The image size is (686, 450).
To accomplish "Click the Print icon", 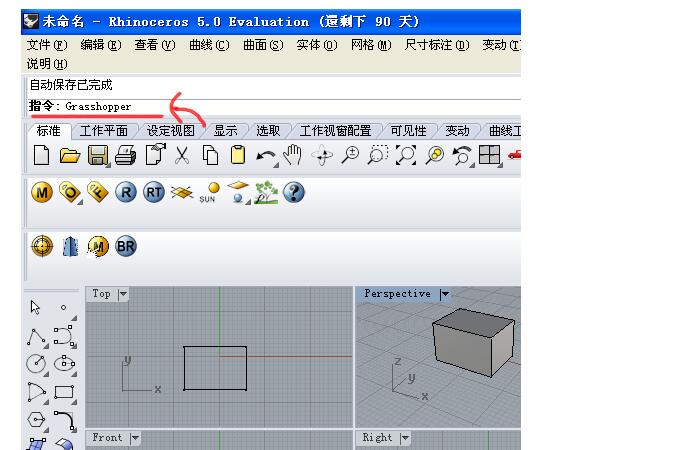I will point(125,155).
